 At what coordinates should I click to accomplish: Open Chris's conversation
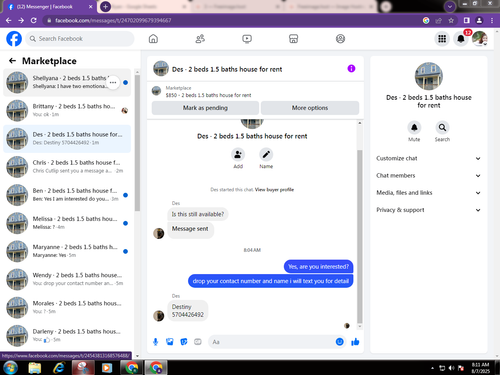[x=67, y=167]
